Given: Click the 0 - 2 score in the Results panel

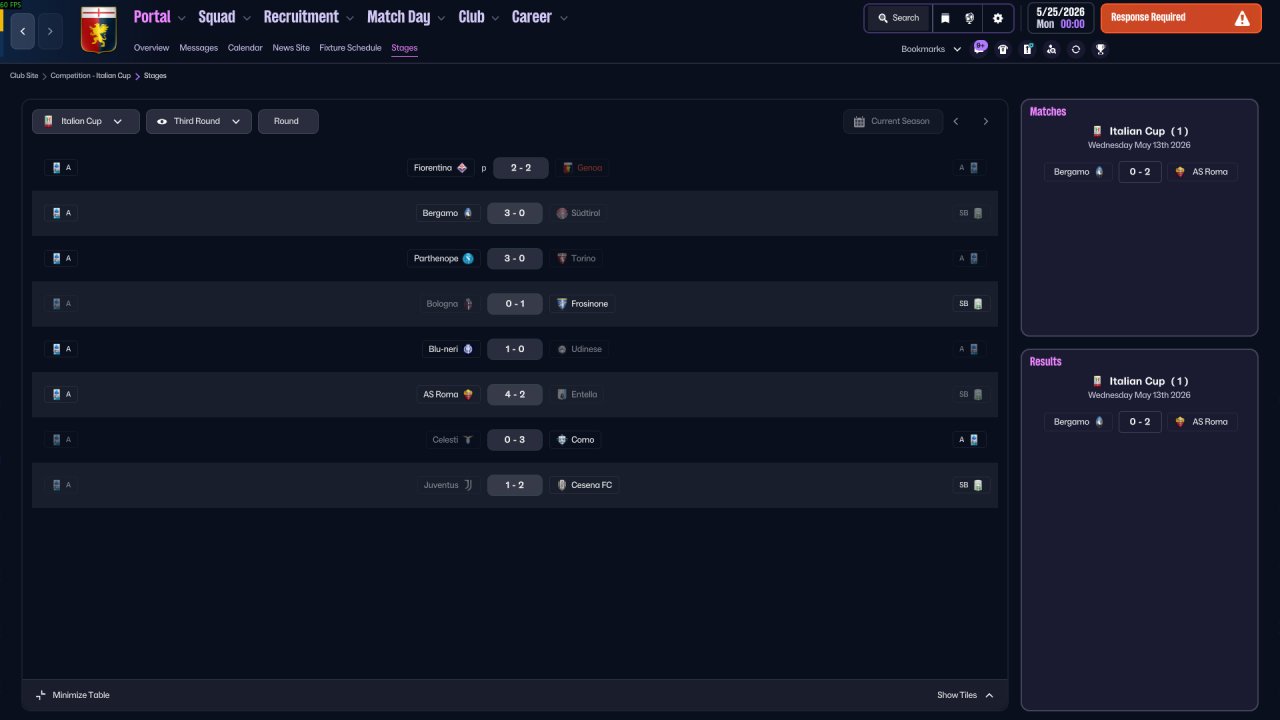Looking at the screenshot, I should tap(1139, 422).
